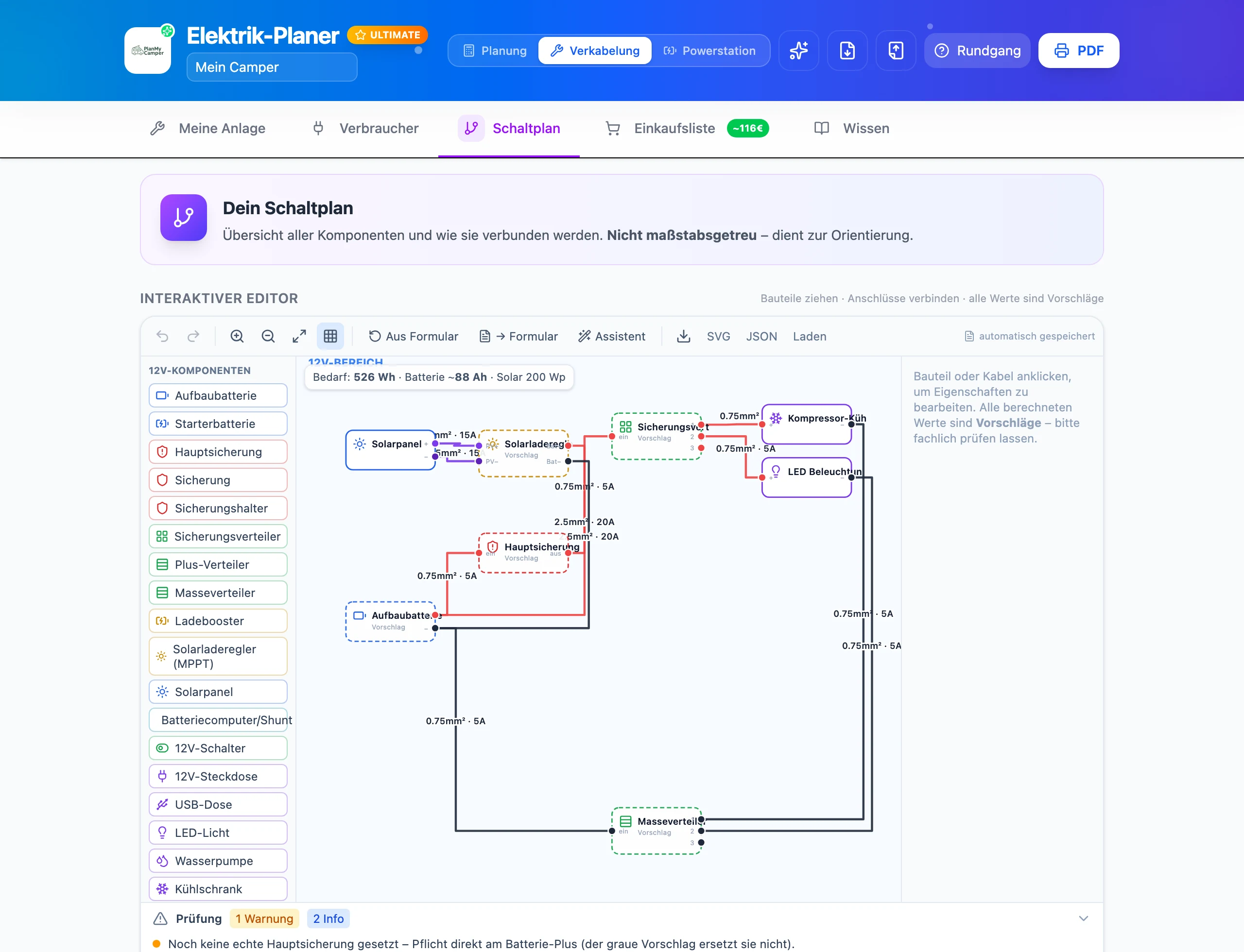Viewport: 1244px width, 952px height.
Task: Expand the Prüfung panel chevron
Action: pos(1083,918)
